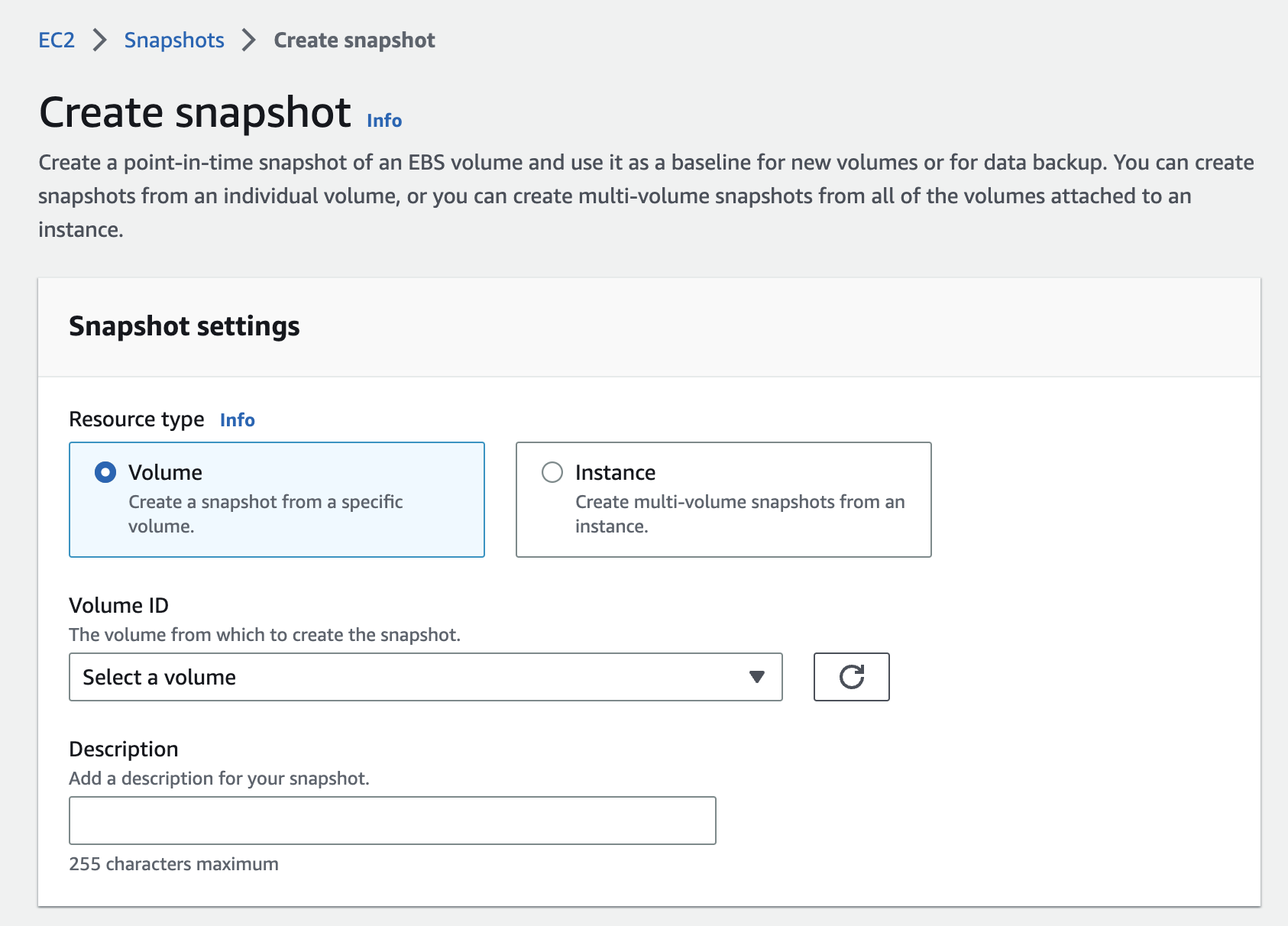The height and width of the screenshot is (926, 1288).
Task: Open Info link beside Create snapshot heading
Action: (383, 121)
